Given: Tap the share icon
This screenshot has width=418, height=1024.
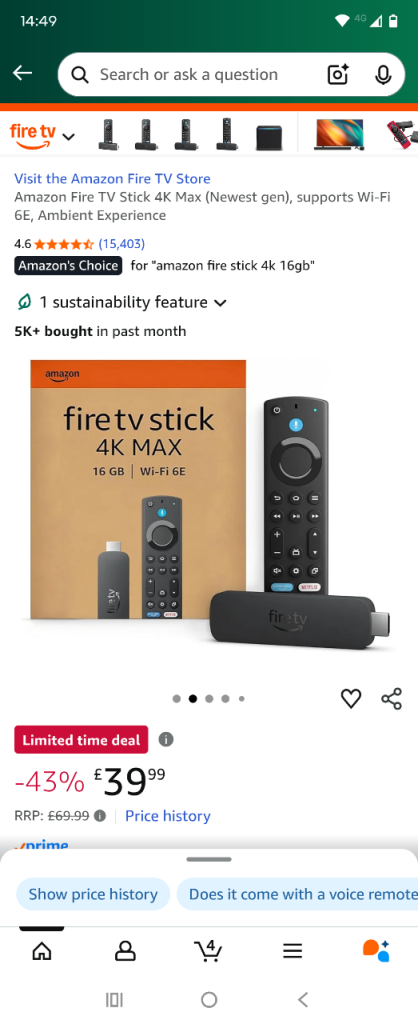Looking at the screenshot, I should click(391, 698).
